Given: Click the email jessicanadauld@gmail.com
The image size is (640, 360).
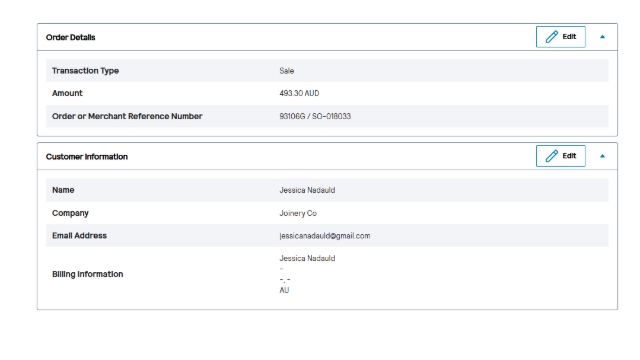Looking at the screenshot, I should point(324,236).
